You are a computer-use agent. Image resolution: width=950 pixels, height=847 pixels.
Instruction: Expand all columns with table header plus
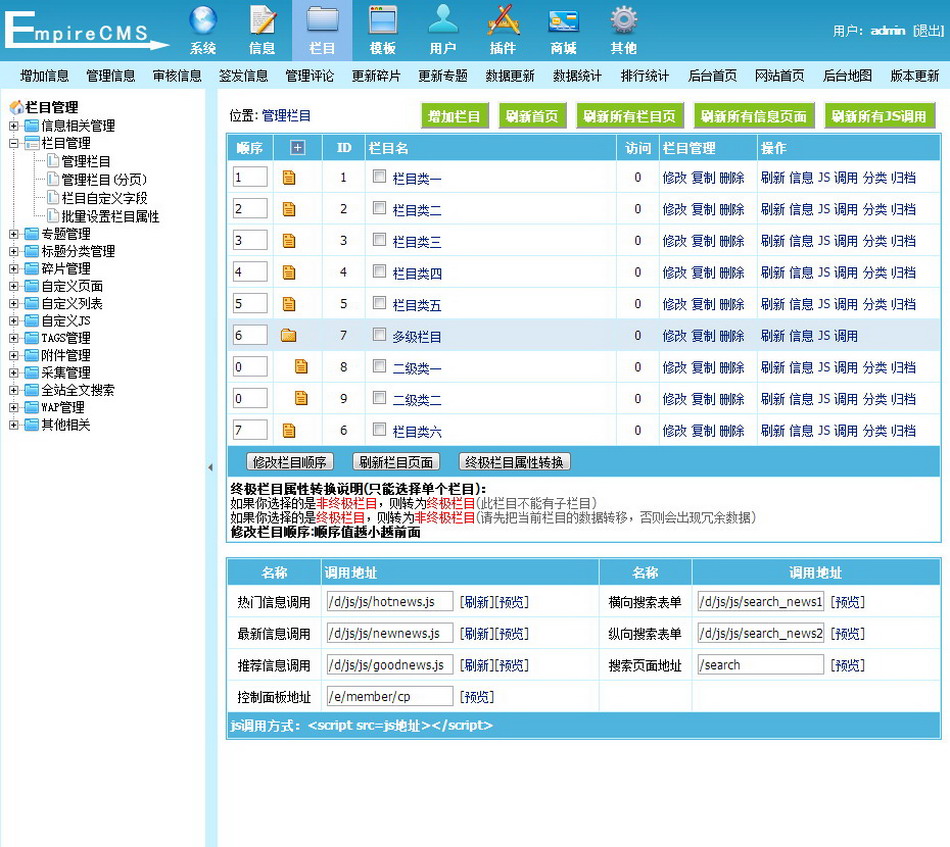(297, 147)
